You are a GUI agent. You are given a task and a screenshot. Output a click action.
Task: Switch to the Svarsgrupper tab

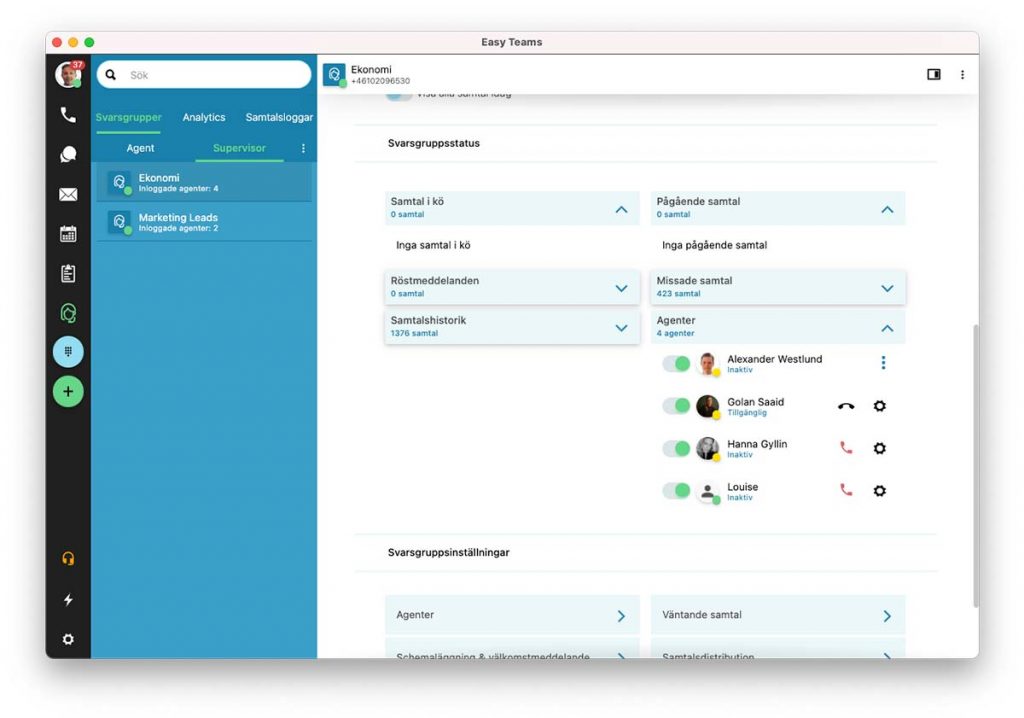[129, 118]
